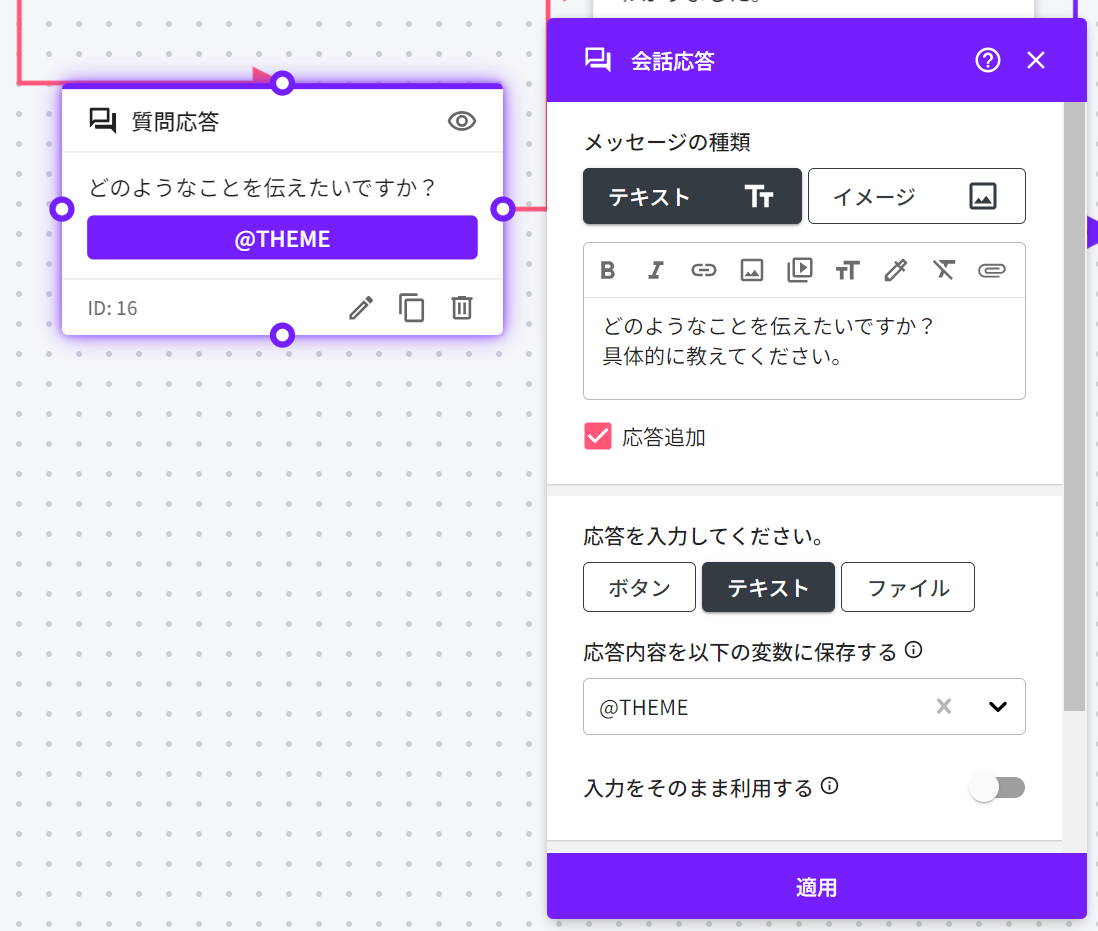Choose ファイル as the response type
Viewport: 1098px width, 931px height.
tap(907, 587)
